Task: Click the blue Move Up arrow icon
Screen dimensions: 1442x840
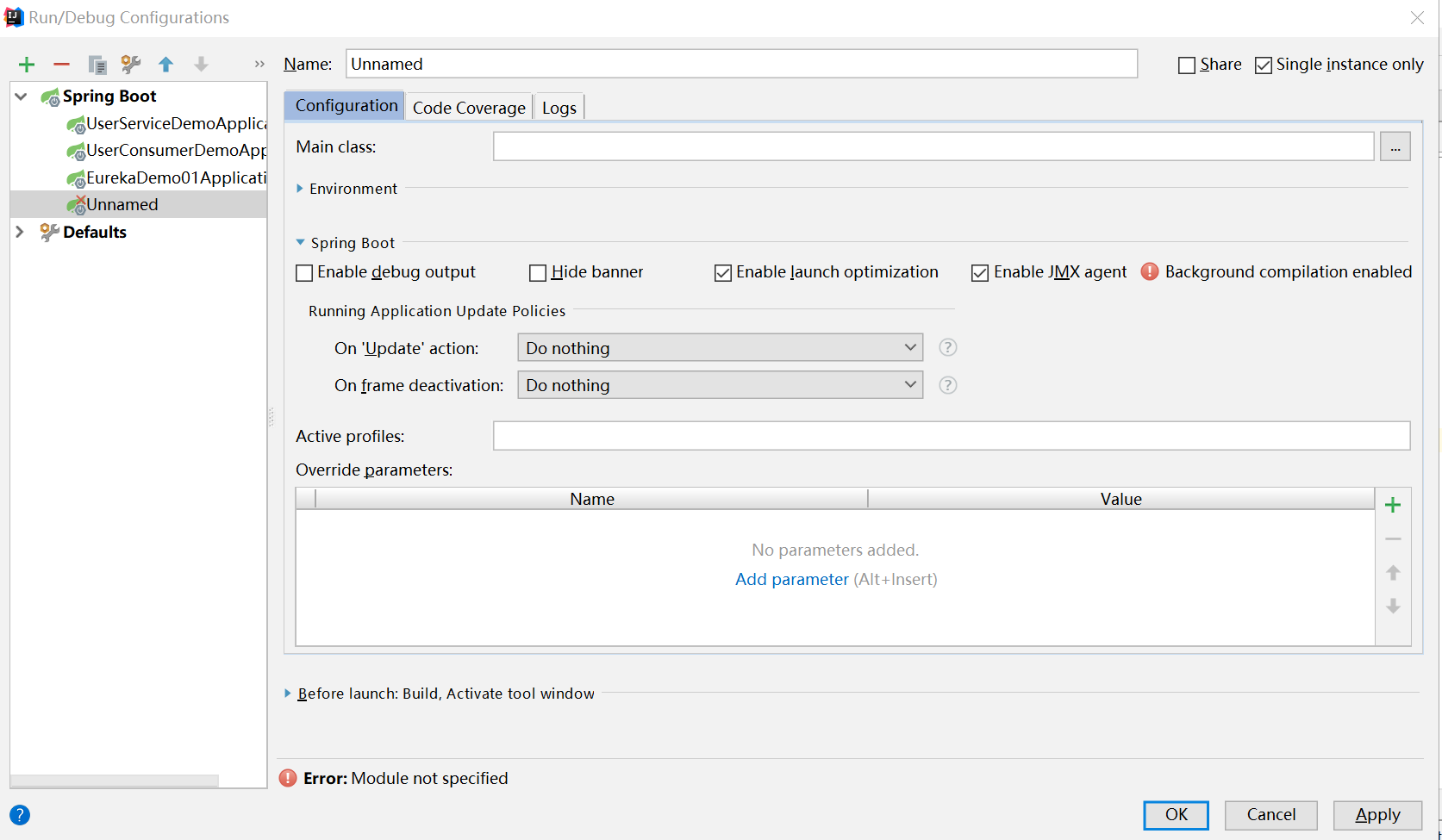Action: 166,65
